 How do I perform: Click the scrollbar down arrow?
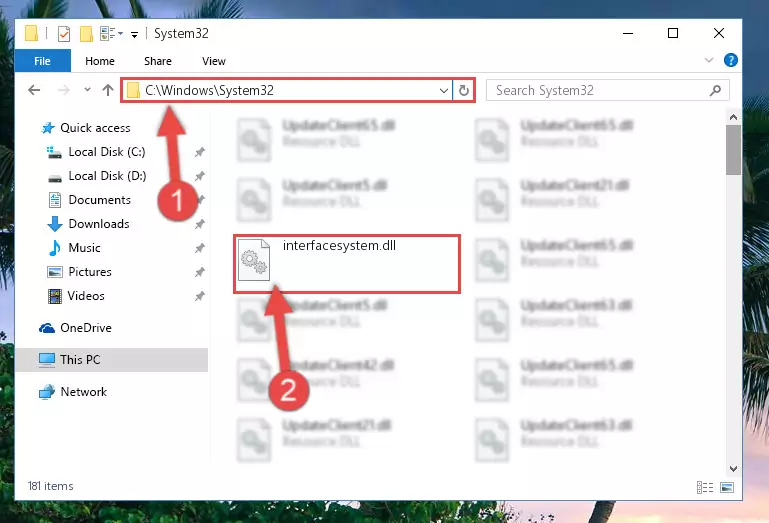click(x=733, y=469)
